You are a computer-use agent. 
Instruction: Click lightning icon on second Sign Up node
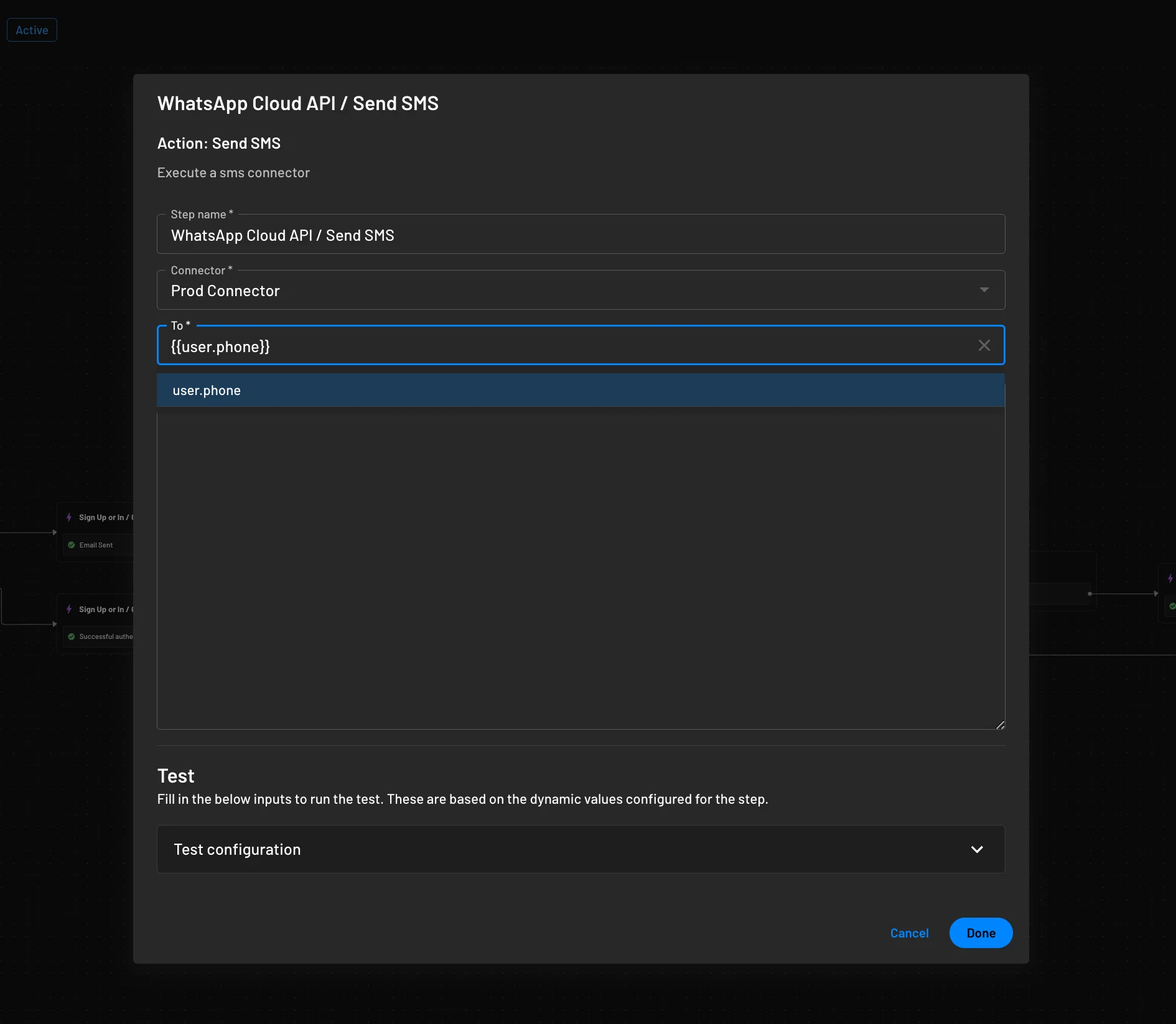pos(69,609)
